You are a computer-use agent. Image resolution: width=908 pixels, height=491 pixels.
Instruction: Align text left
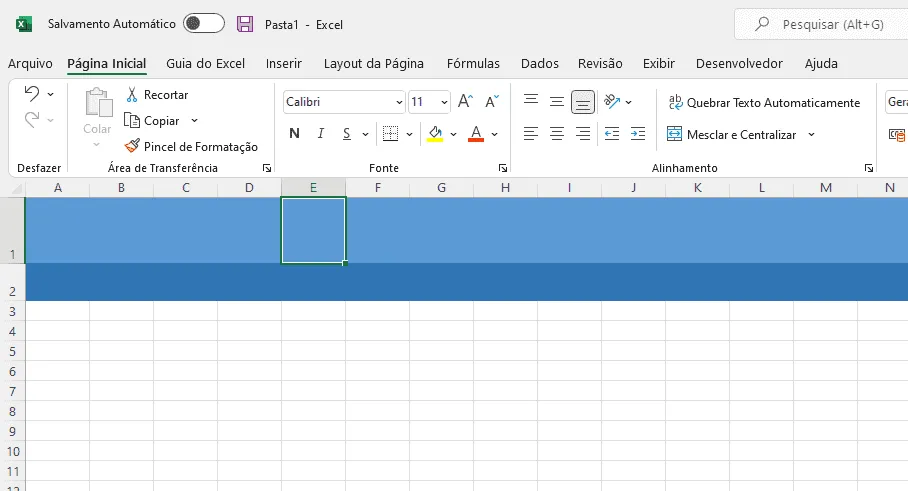point(530,134)
